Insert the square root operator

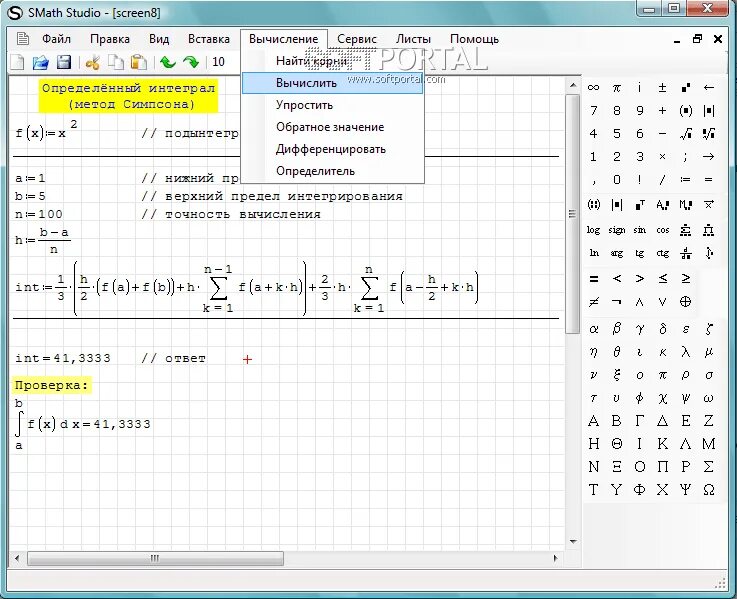pyautogui.click(x=686, y=134)
